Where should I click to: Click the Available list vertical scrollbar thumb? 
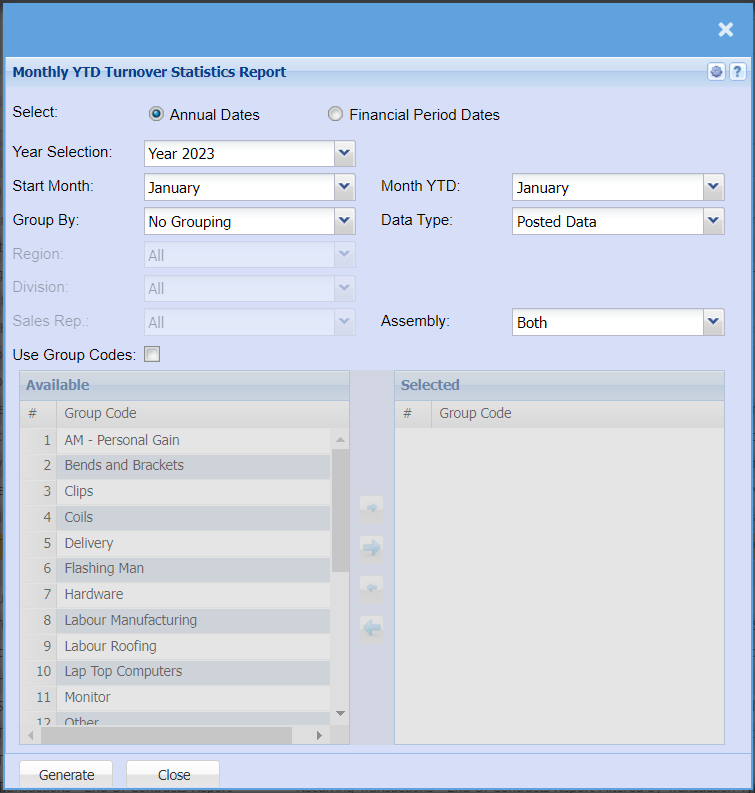click(340, 510)
